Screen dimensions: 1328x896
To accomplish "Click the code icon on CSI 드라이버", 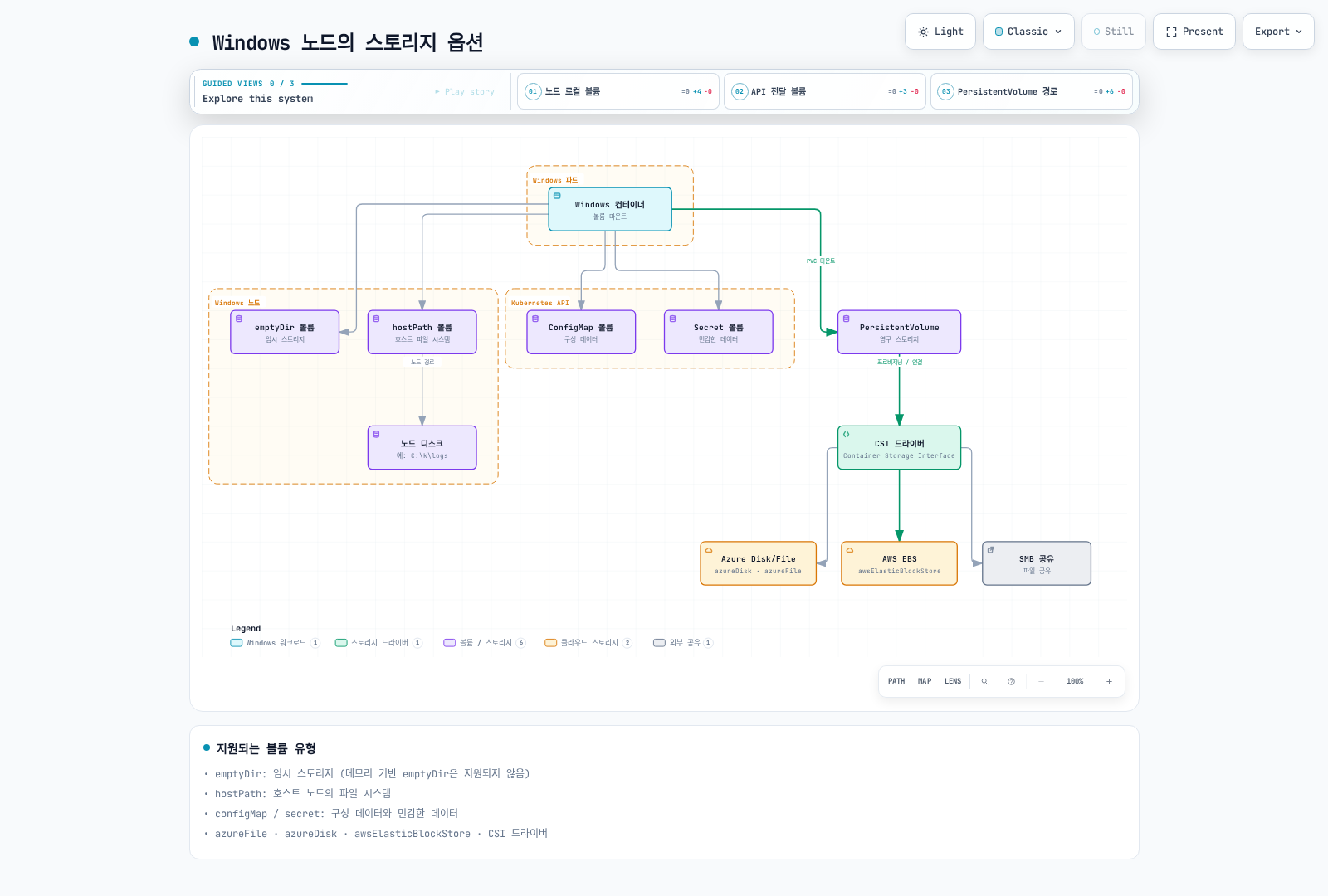I will point(847,434).
